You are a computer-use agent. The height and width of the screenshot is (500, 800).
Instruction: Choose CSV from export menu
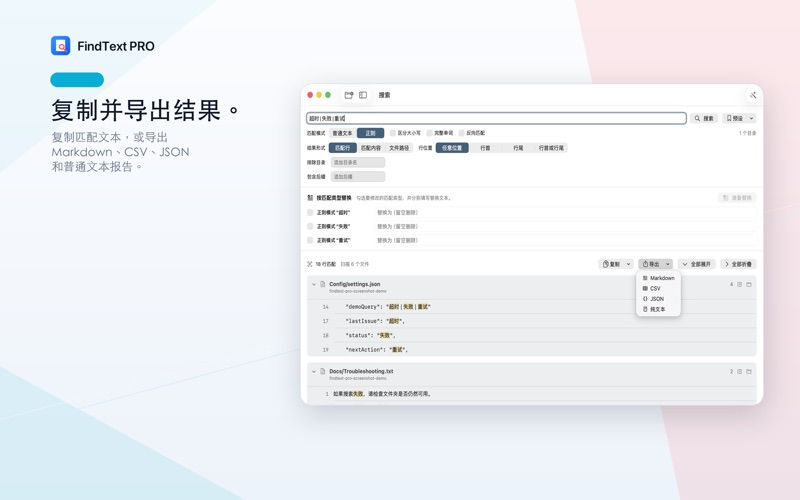658,289
